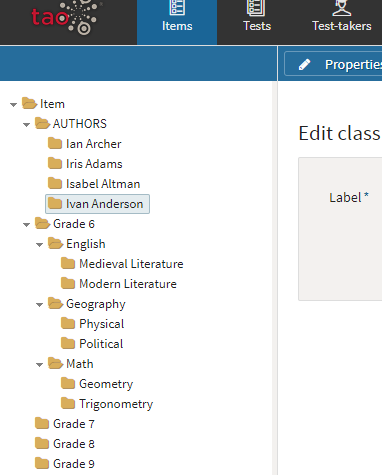Click the Properties pencil icon
The image size is (382, 475).
coord(304,64)
